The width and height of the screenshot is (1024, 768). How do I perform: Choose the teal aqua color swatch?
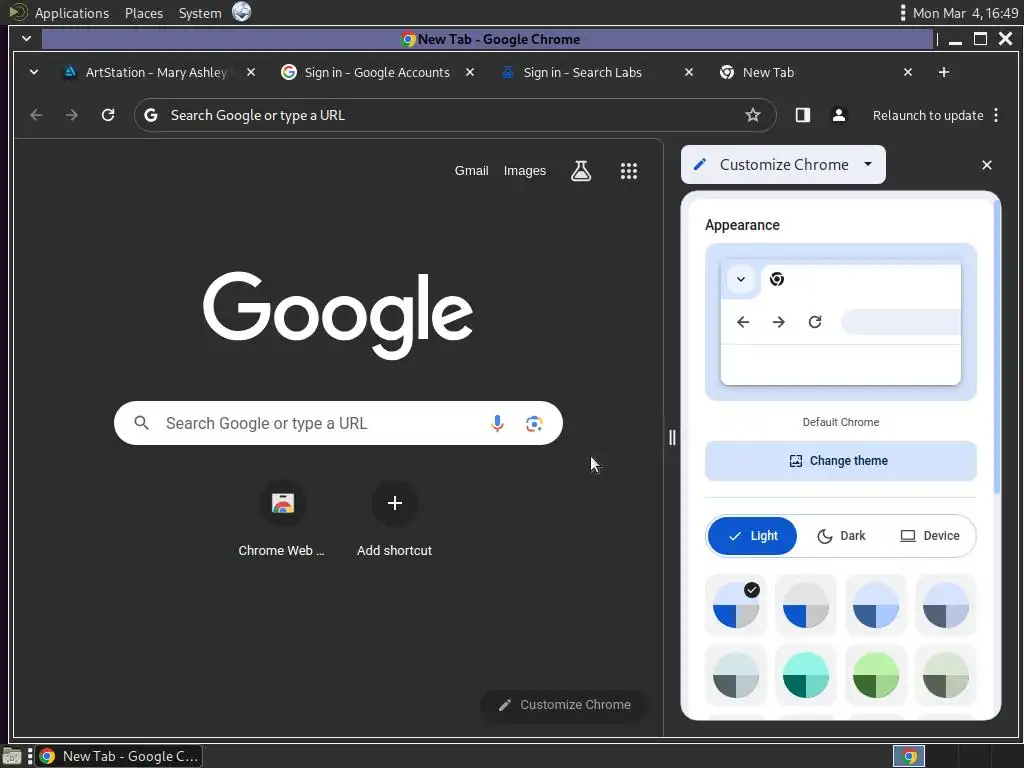point(806,675)
